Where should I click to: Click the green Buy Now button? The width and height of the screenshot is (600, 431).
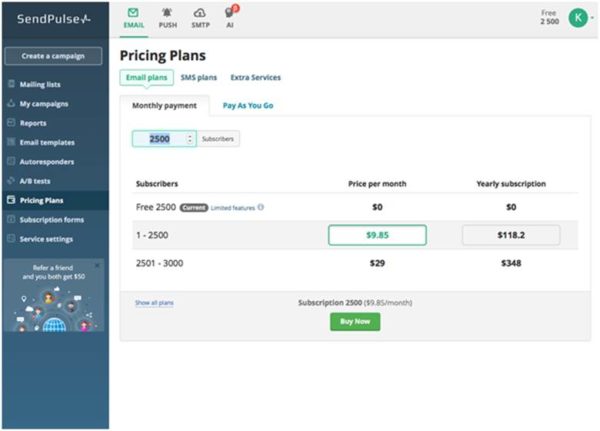click(355, 322)
